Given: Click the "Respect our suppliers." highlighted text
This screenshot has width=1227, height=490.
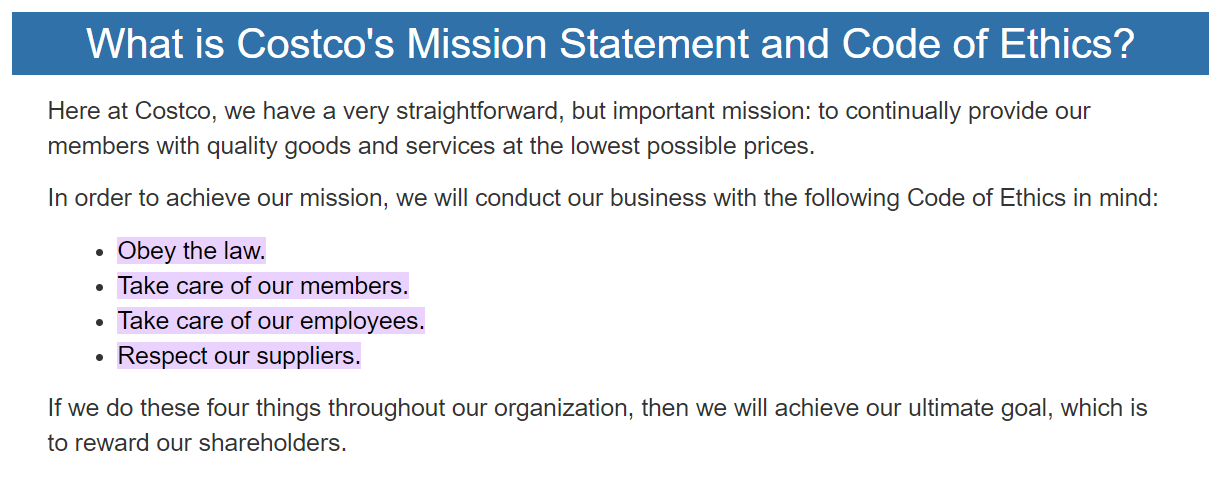Looking at the screenshot, I should tap(239, 356).
